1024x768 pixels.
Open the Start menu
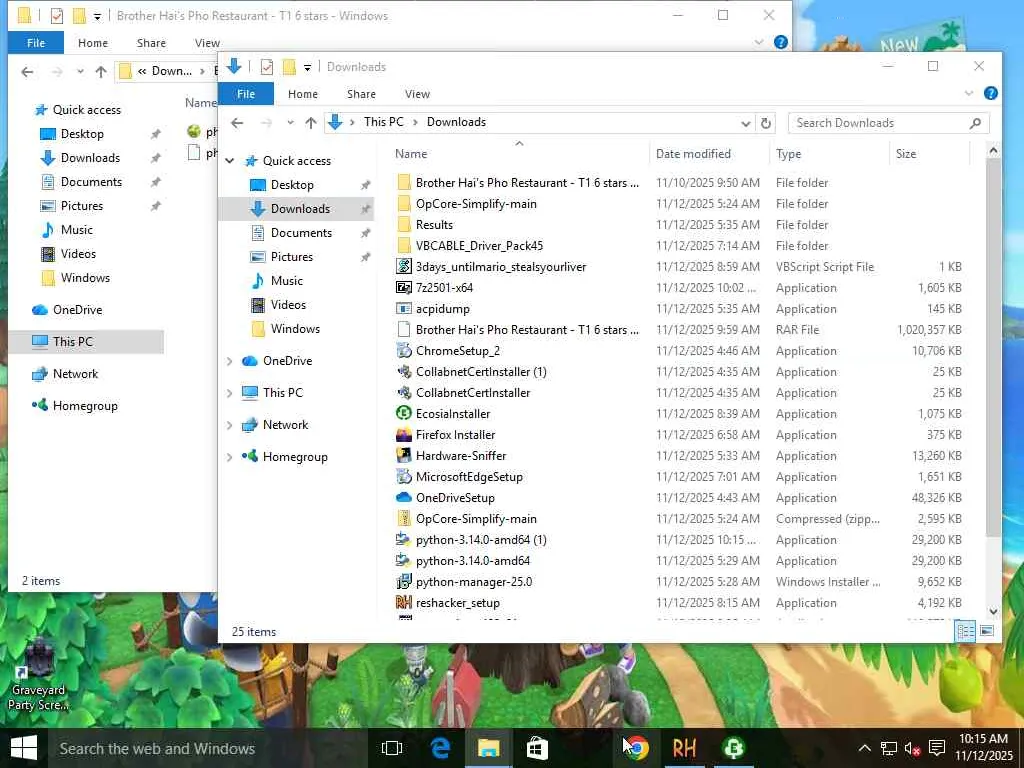coord(24,748)
